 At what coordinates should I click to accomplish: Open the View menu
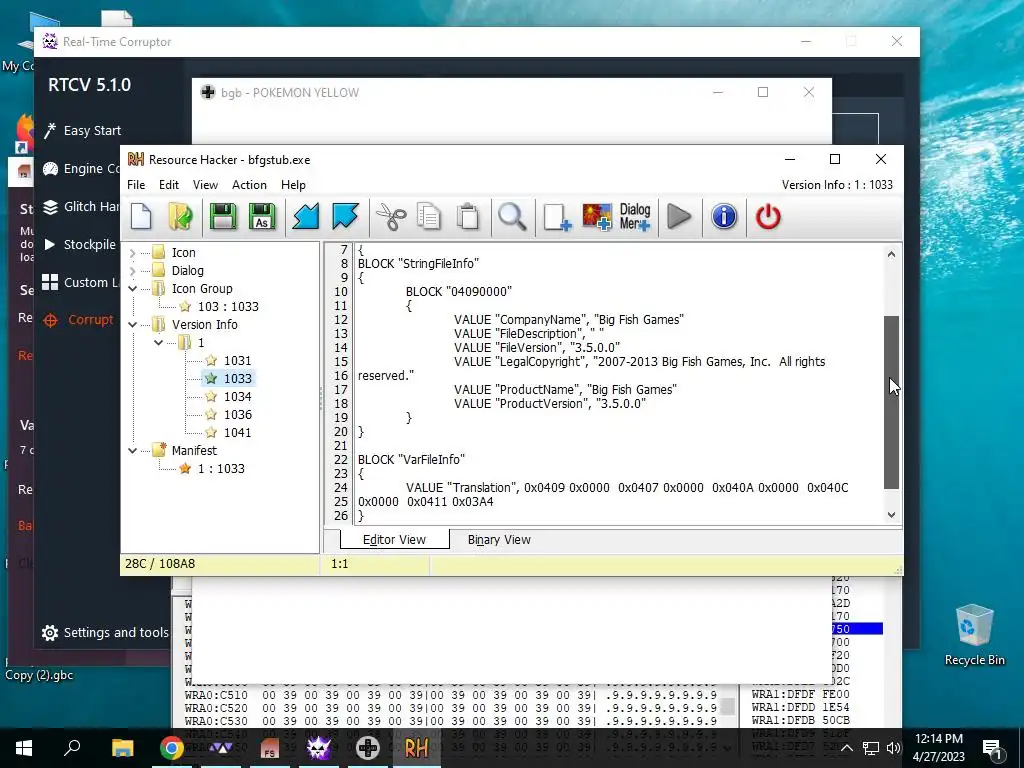pyautogui.click(x=205, y=185)
